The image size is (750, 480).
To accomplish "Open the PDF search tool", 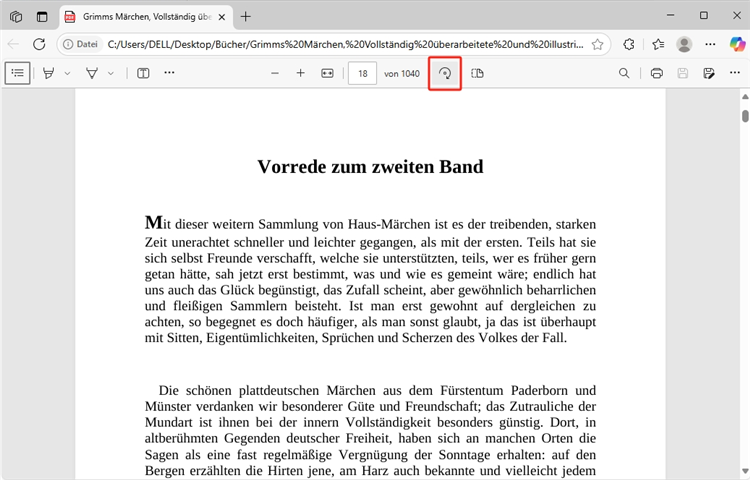I will coord(624,73).
